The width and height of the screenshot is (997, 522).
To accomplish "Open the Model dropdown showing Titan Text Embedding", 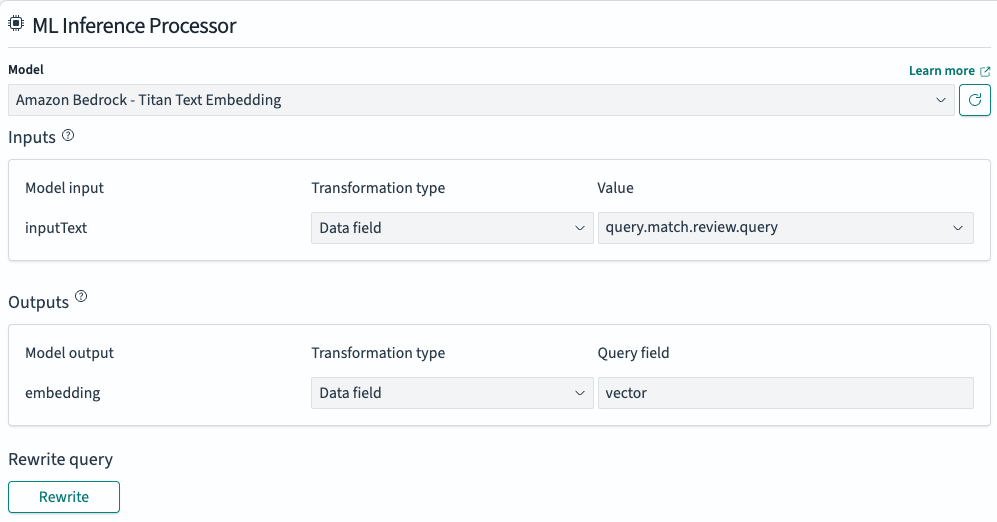I will pos(481,100).
